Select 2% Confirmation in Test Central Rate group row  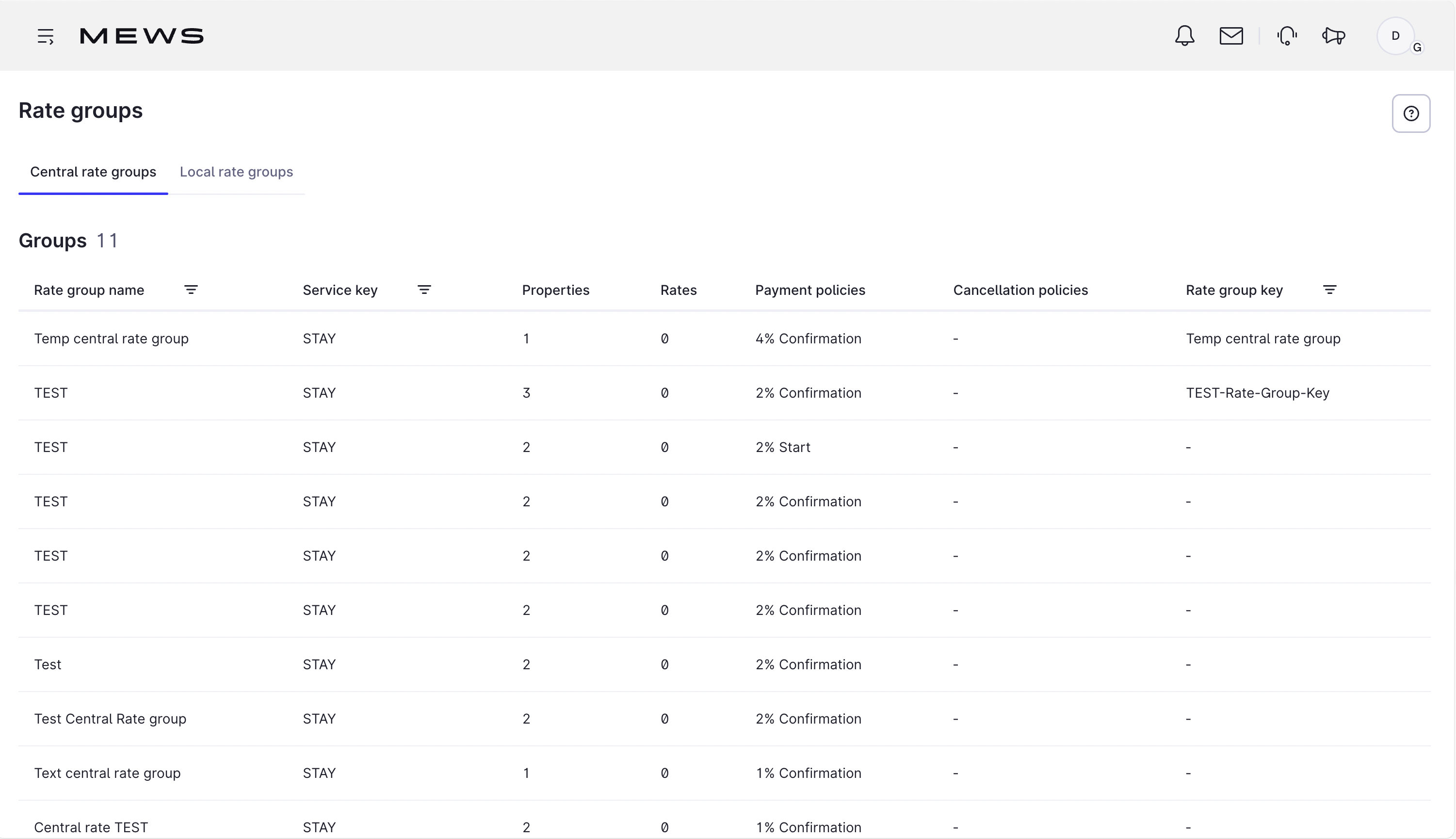pos(809,719)
